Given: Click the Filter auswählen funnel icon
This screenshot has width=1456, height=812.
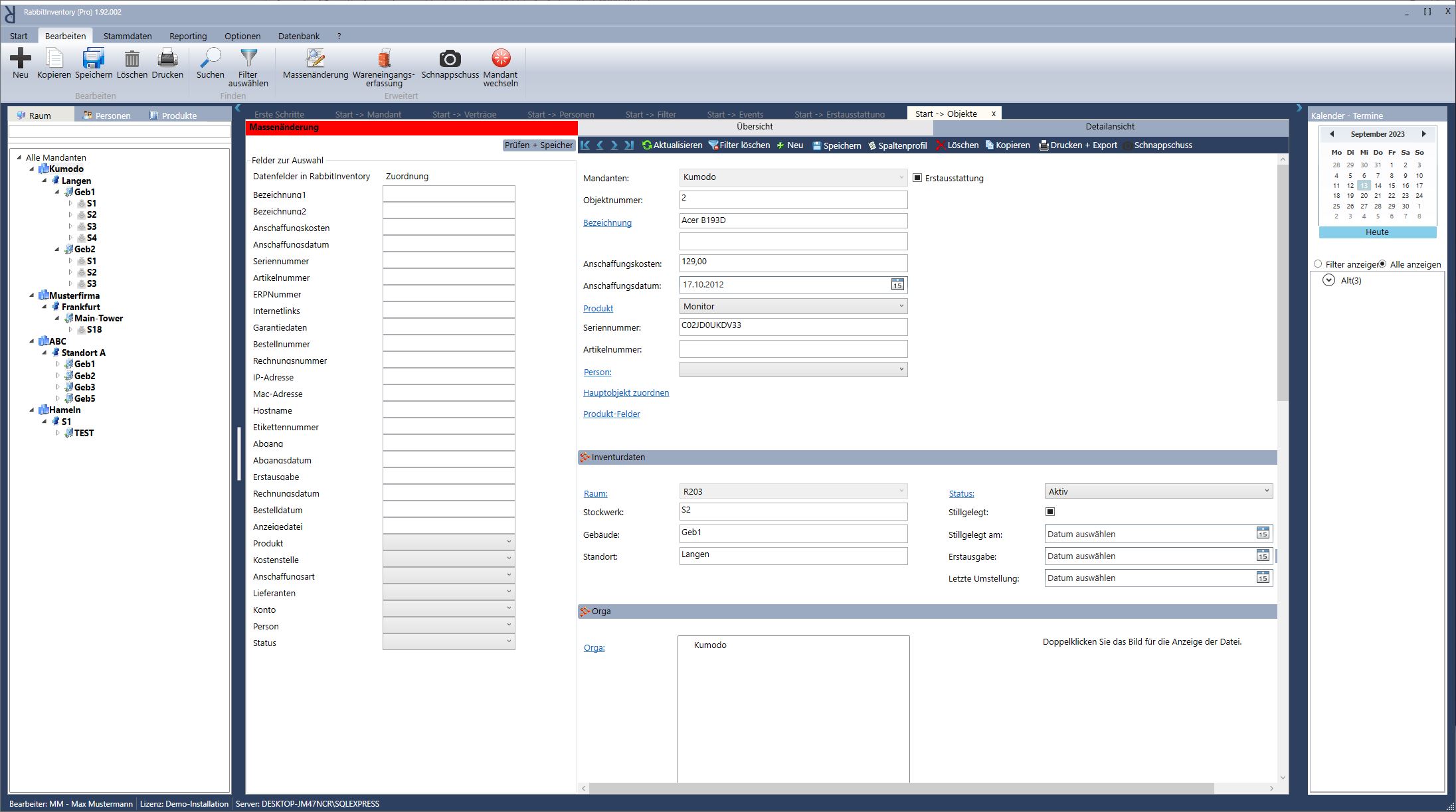Looking at the screenshot, I should (x=248, y=60).
